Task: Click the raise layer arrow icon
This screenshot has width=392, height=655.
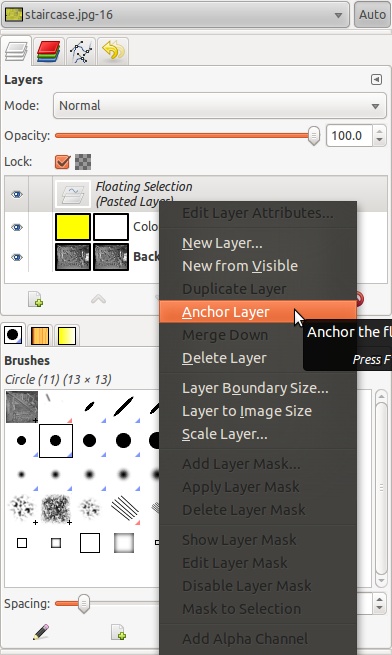Action: 98,299
